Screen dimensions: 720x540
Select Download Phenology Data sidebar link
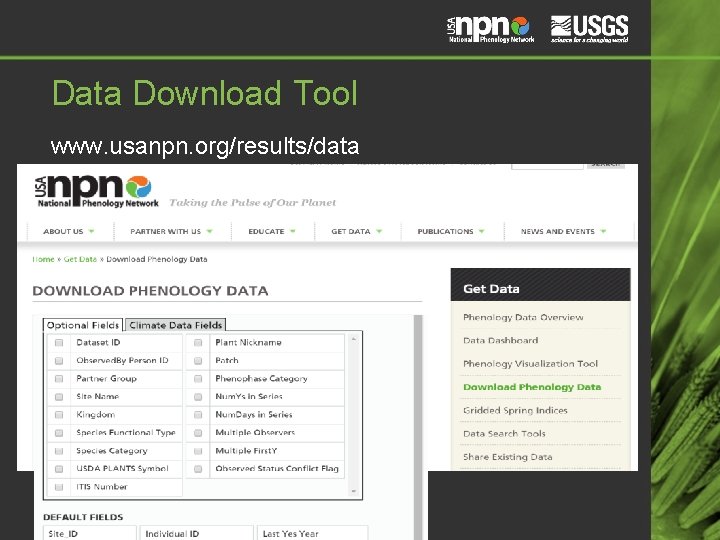[x=532, y=387]
